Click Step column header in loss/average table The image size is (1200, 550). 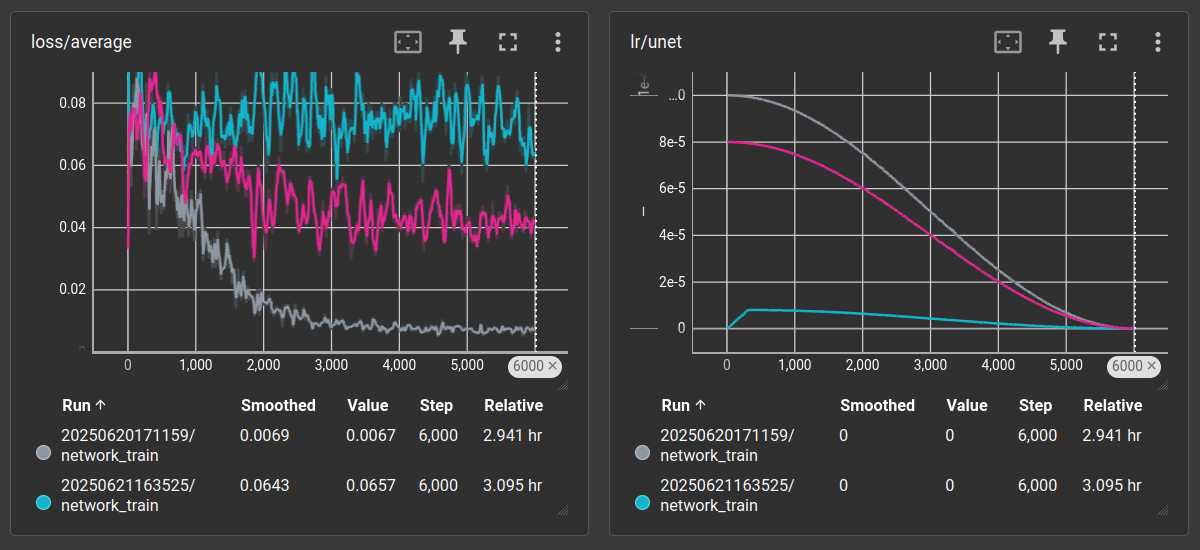(436, 405)
